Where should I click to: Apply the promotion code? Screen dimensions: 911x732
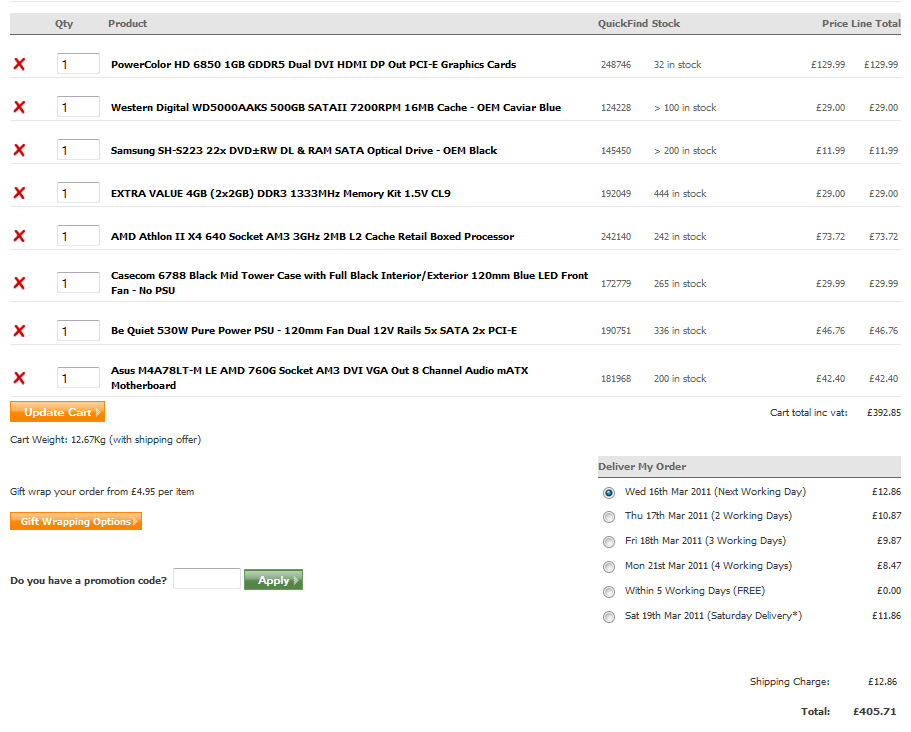[273, 580]
